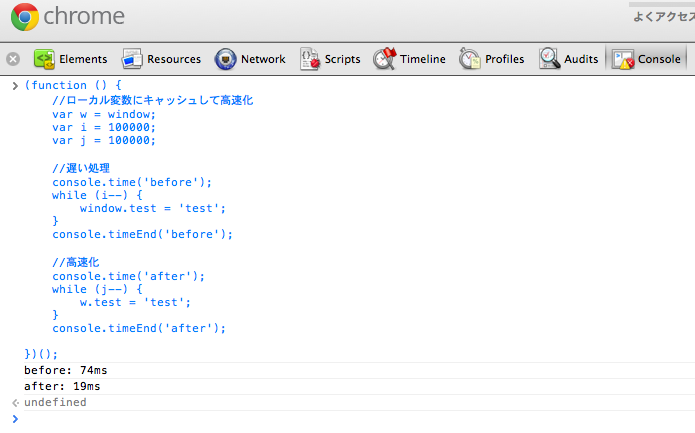695x433 pixels.
Task: Click the 'before: 74ms' output line
Action: pos(66,371)
